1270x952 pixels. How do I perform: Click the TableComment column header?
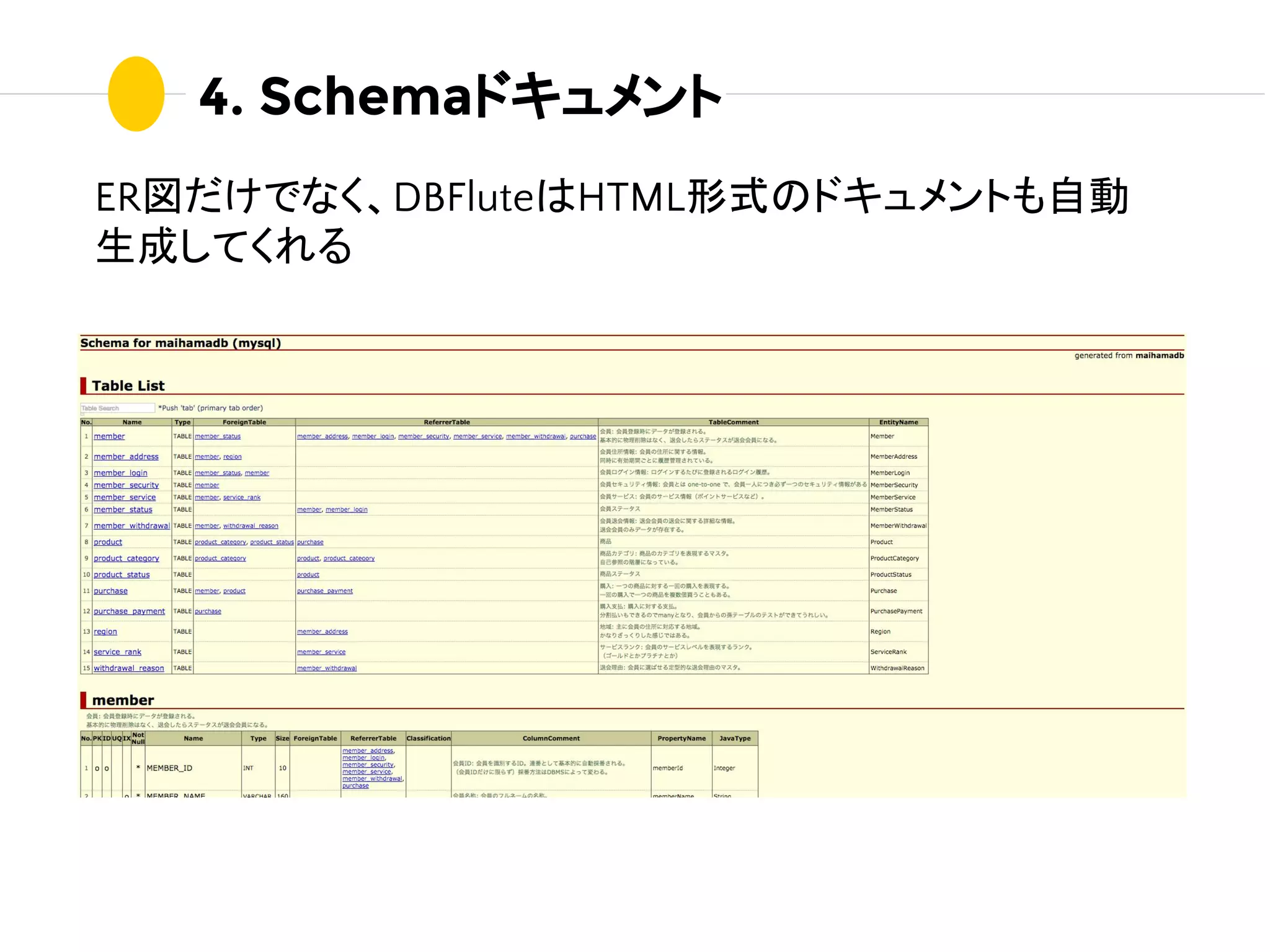(734, 422)
